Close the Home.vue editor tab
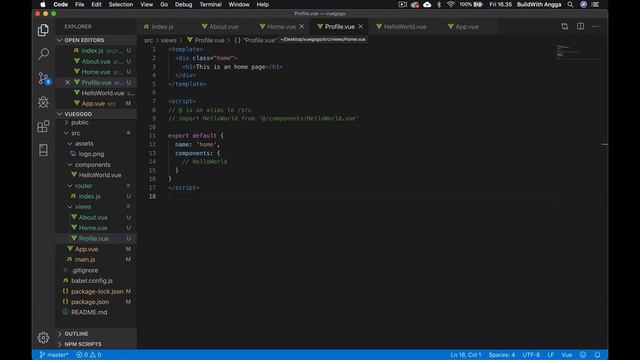 (302, 27)
